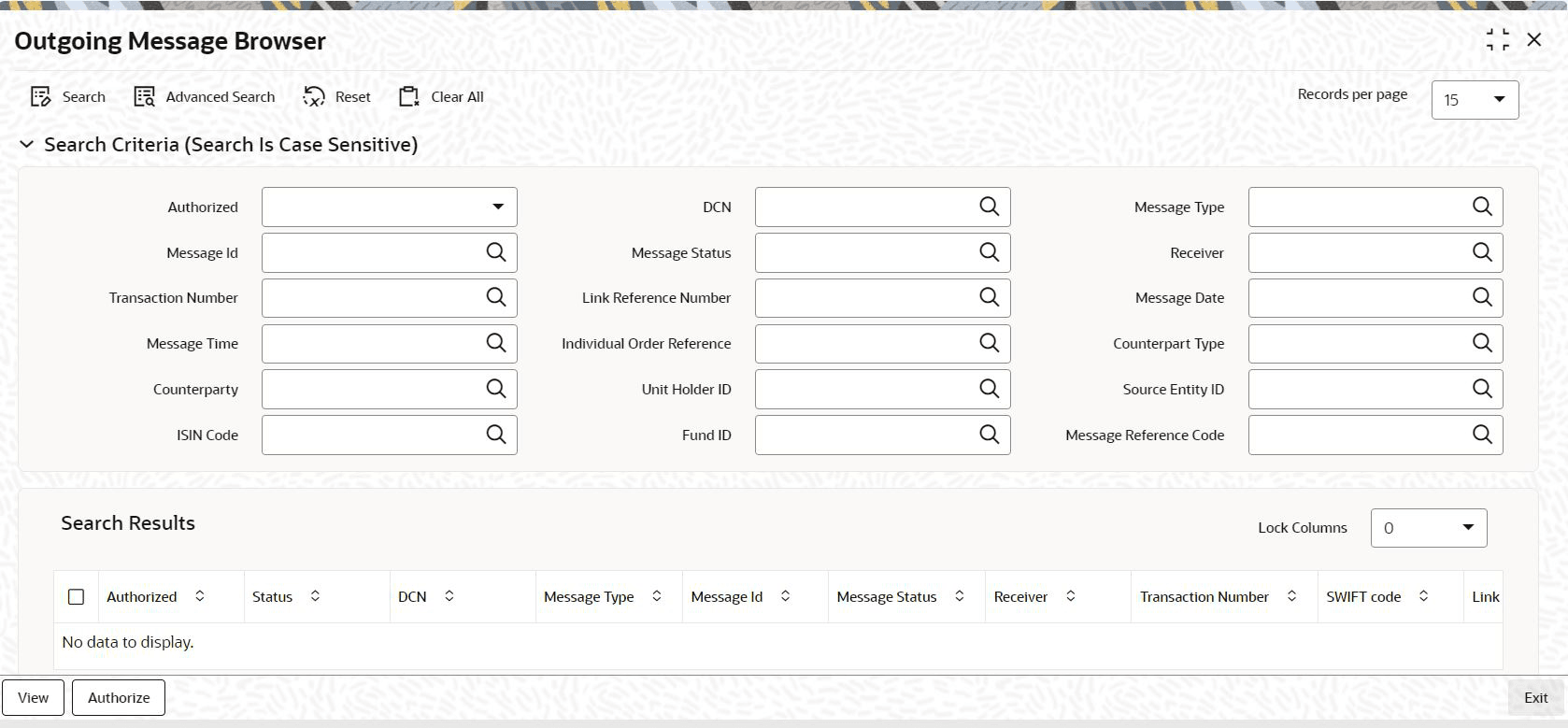Viewport: 1568px width, 728px height.
Task: Sort results by the Status column
Action: (x=316, y=596)
